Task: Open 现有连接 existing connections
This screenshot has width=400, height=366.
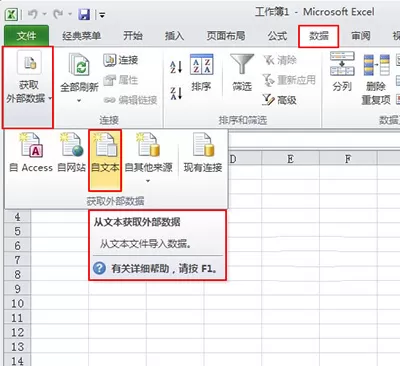Action: pos(203,153)
